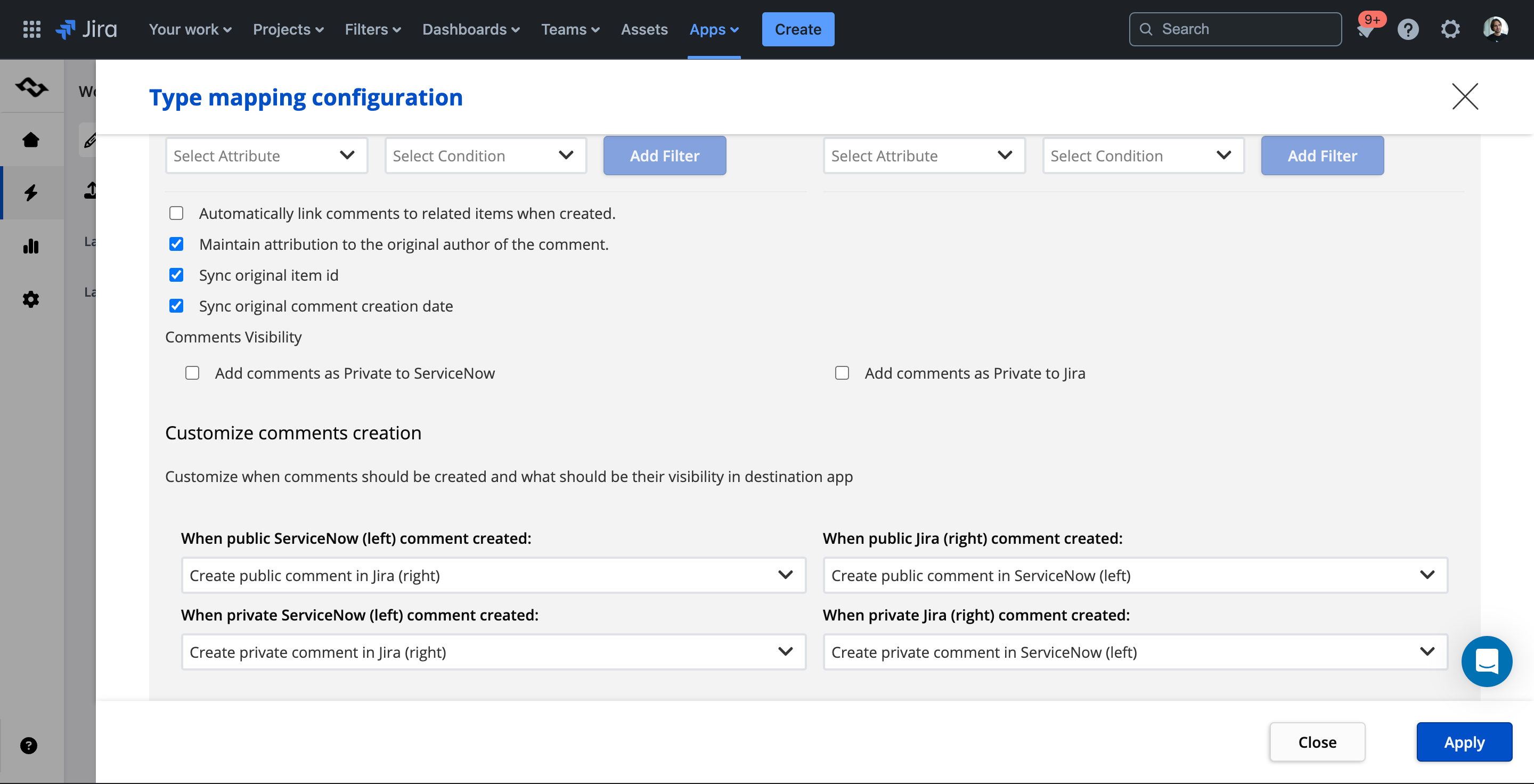
Task: Uncheck Maintain attribution to original author
Action: click(176, 244)
